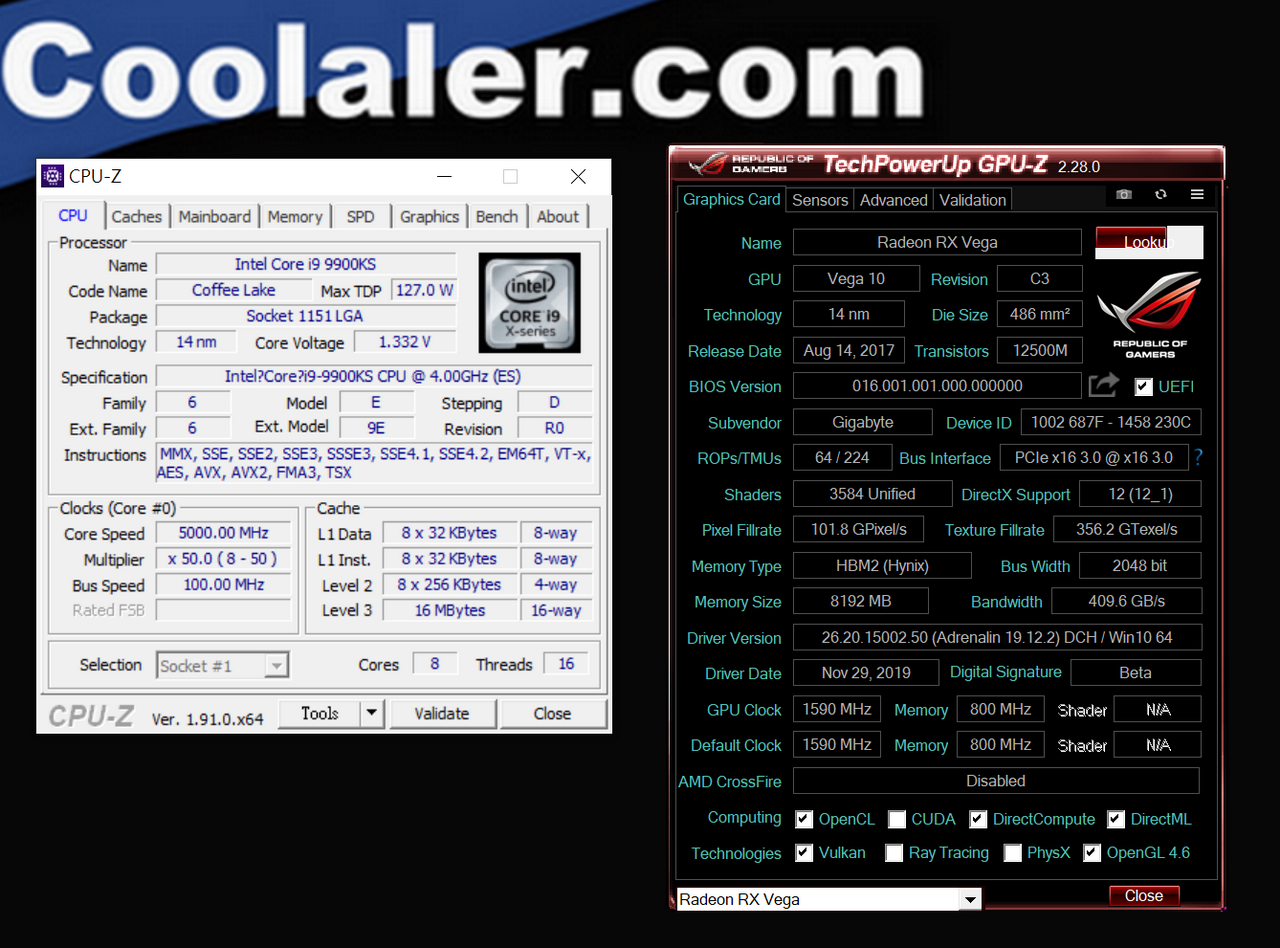Switch to the Advanced tab in GPU-Z

[893, 200]
